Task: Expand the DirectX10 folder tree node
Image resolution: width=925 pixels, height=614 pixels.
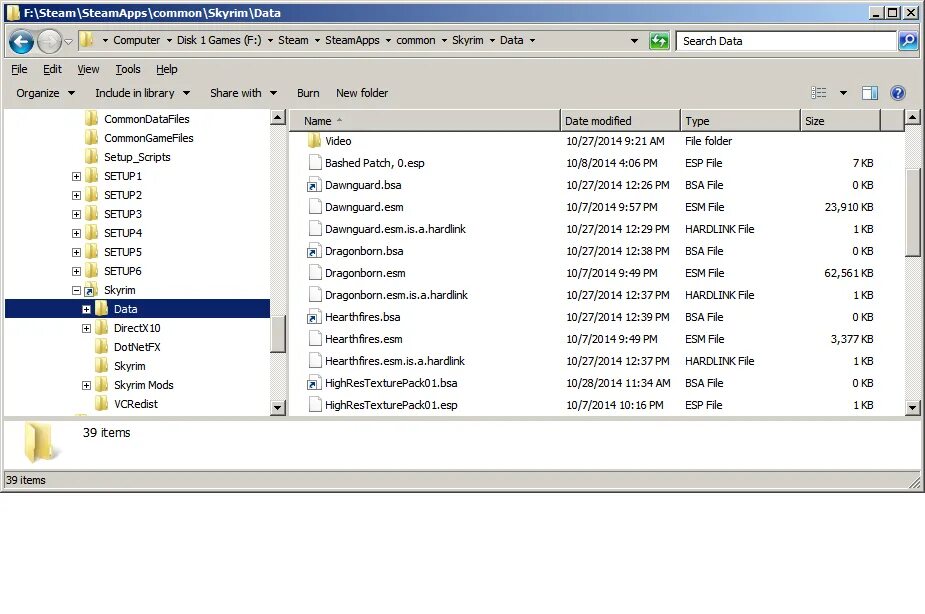Action: [x=86, y=328]
